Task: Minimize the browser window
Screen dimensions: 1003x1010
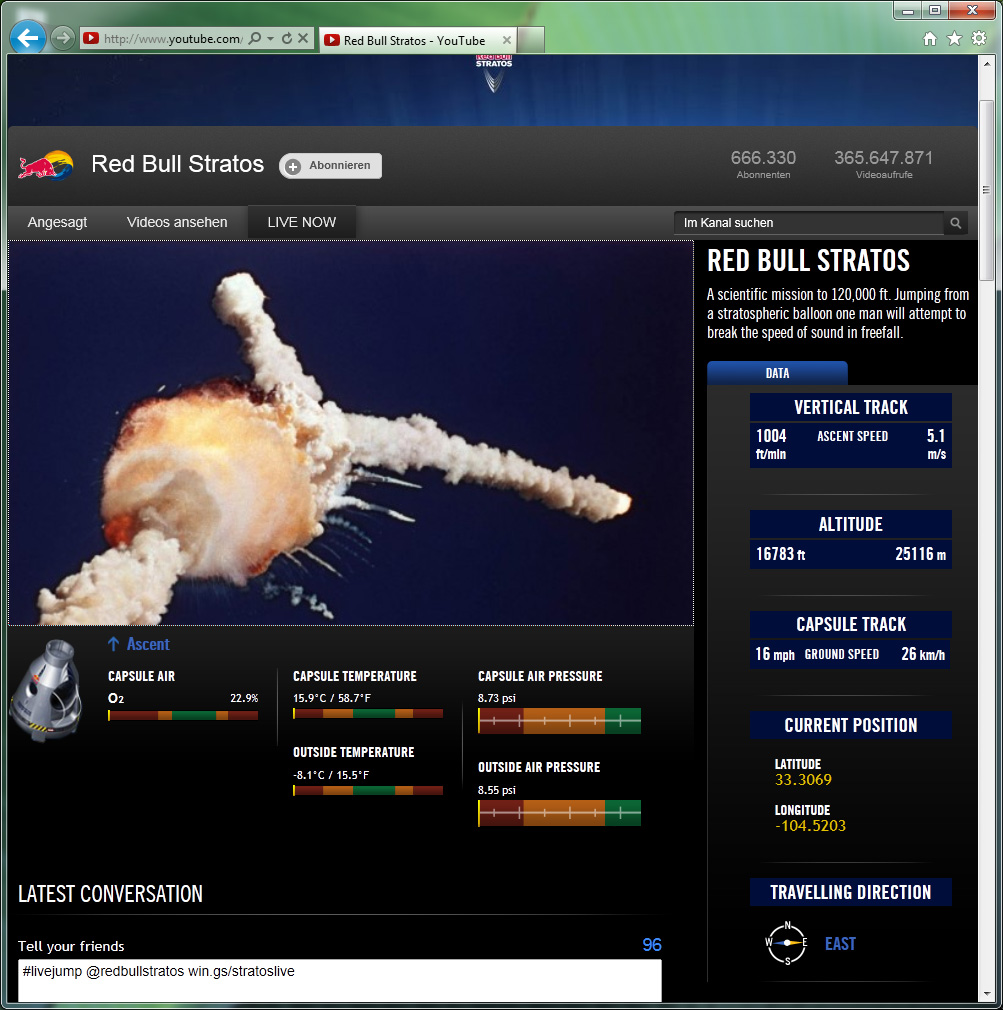Action: 908,10
